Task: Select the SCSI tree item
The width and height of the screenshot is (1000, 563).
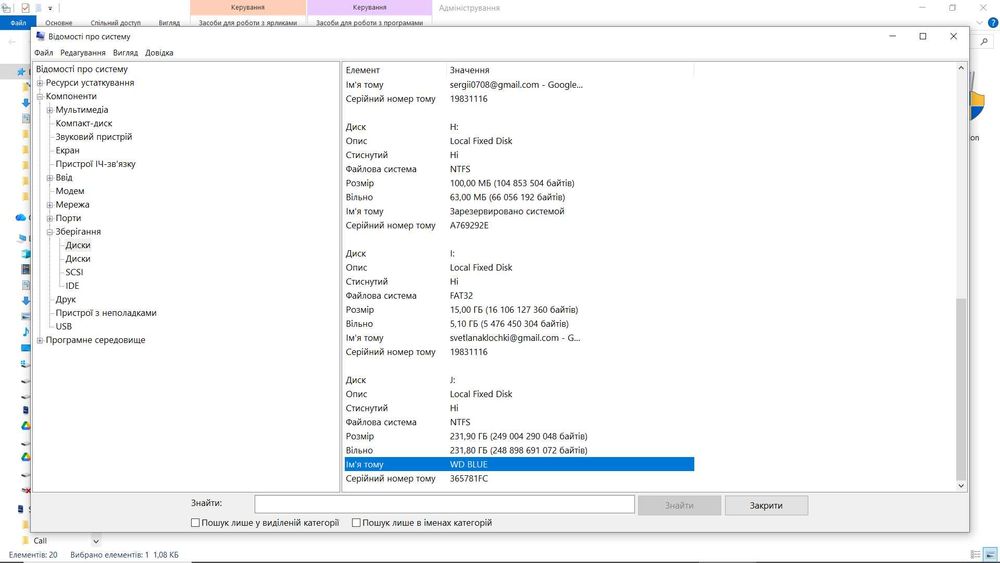Action: pos(74,272)
